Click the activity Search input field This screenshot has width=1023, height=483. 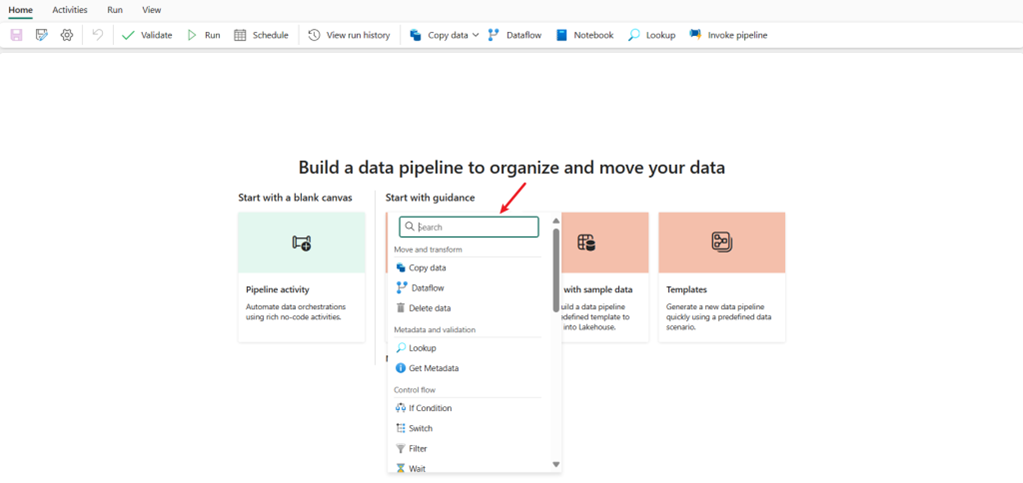pos(469,227)
